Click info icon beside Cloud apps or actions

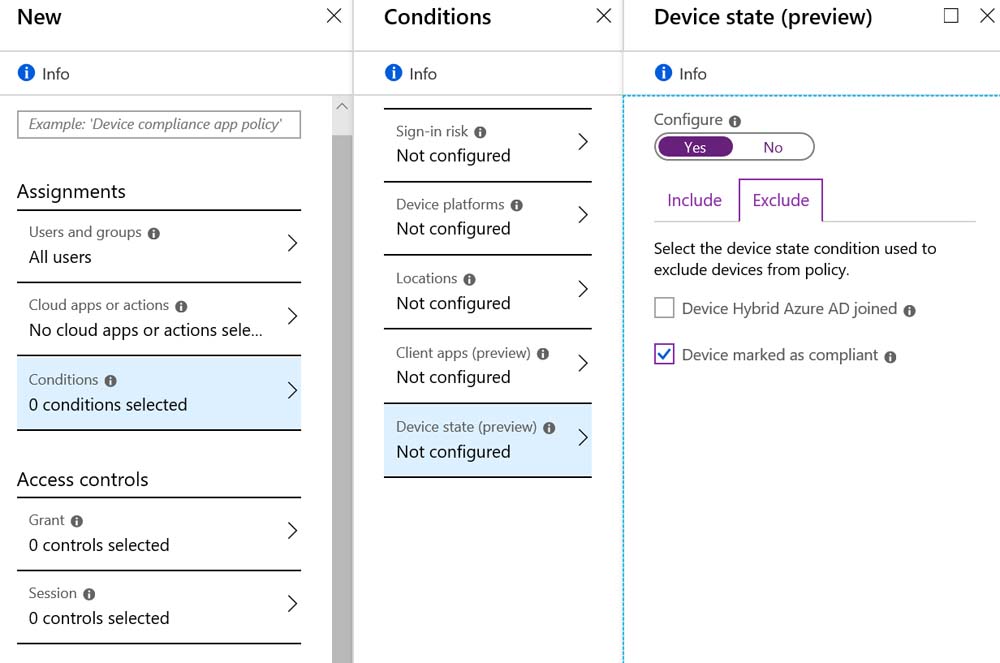[181, 307]
